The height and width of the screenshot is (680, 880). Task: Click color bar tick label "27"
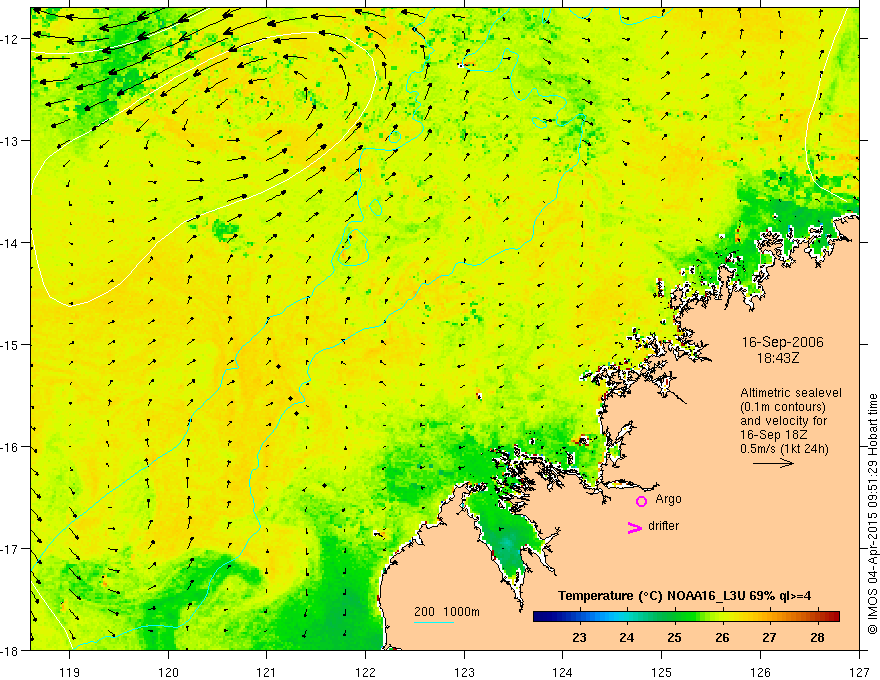tap(769, 637)
